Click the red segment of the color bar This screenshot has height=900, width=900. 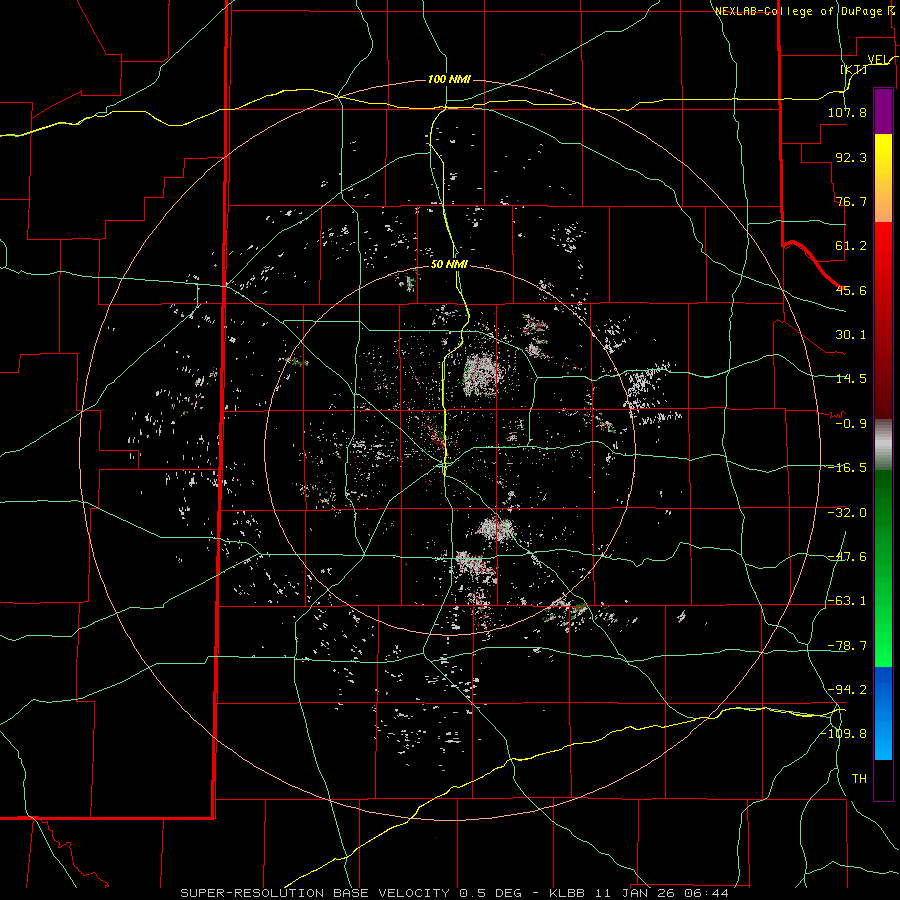883,320
